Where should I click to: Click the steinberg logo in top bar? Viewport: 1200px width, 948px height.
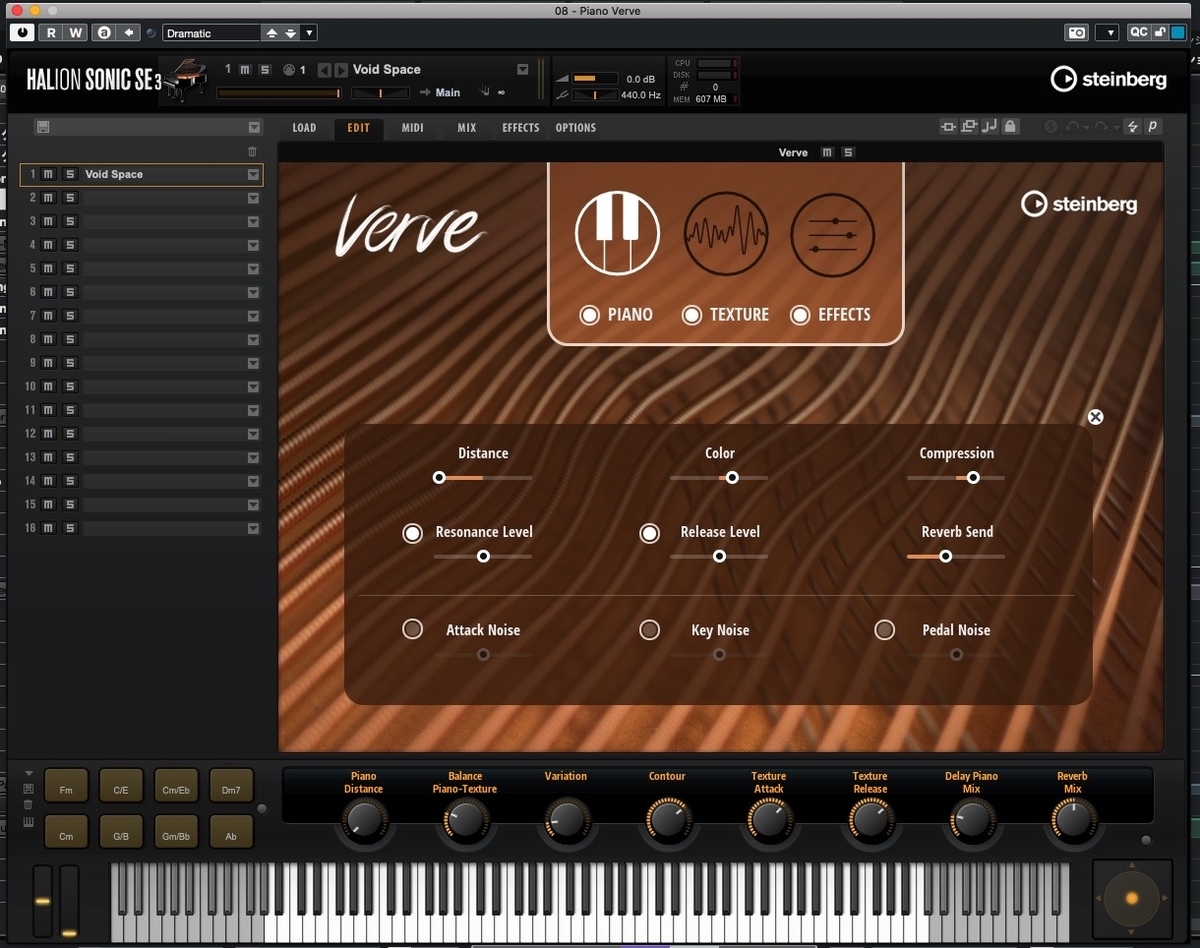pos(1108,79)
